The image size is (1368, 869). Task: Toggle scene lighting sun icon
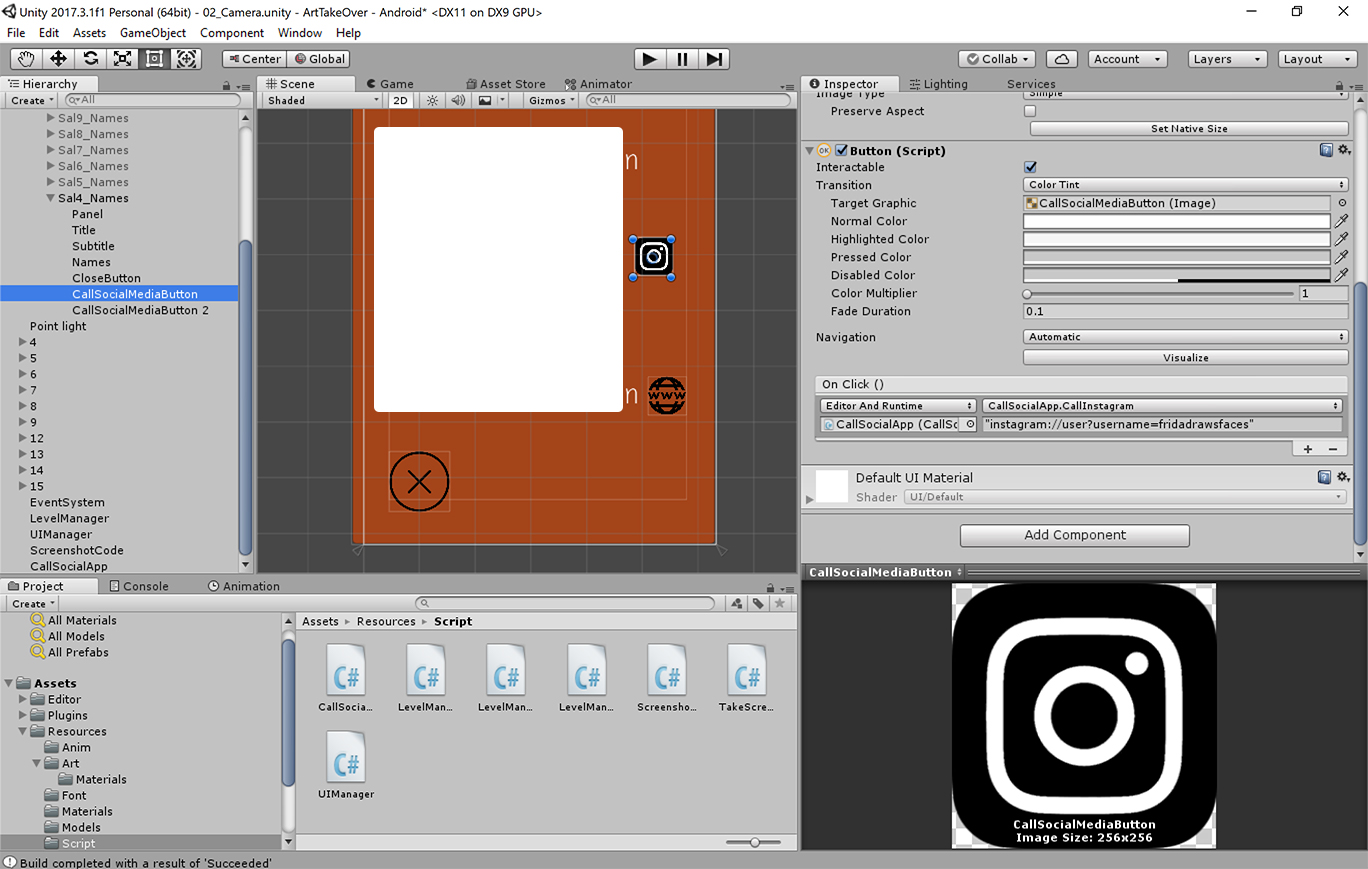pos(432,100)
